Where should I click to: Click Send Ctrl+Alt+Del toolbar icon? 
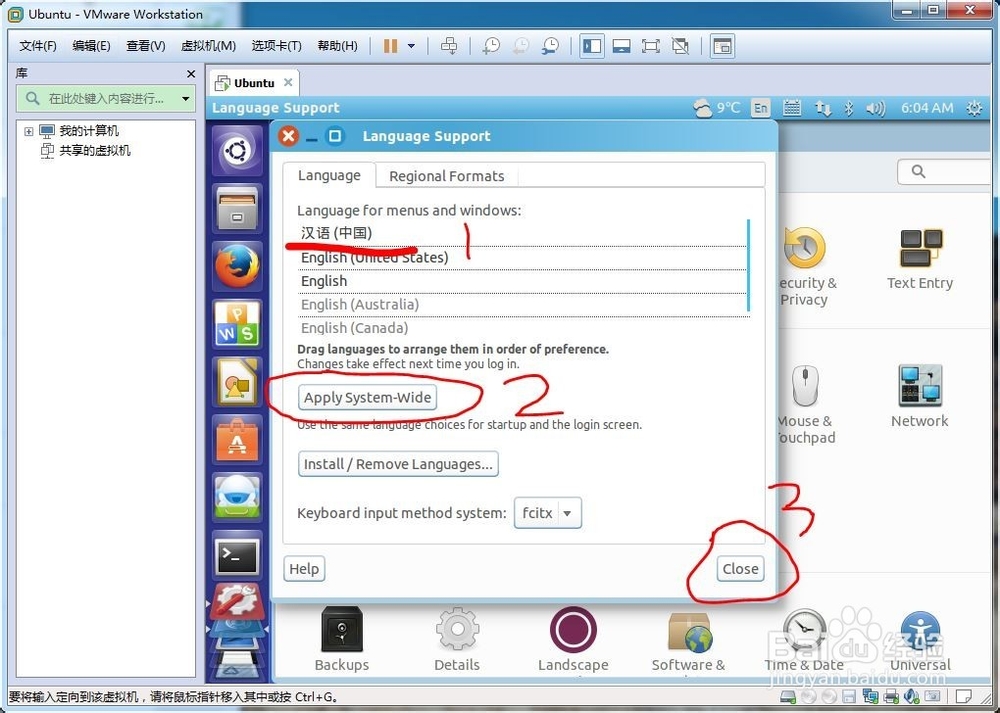449,46
